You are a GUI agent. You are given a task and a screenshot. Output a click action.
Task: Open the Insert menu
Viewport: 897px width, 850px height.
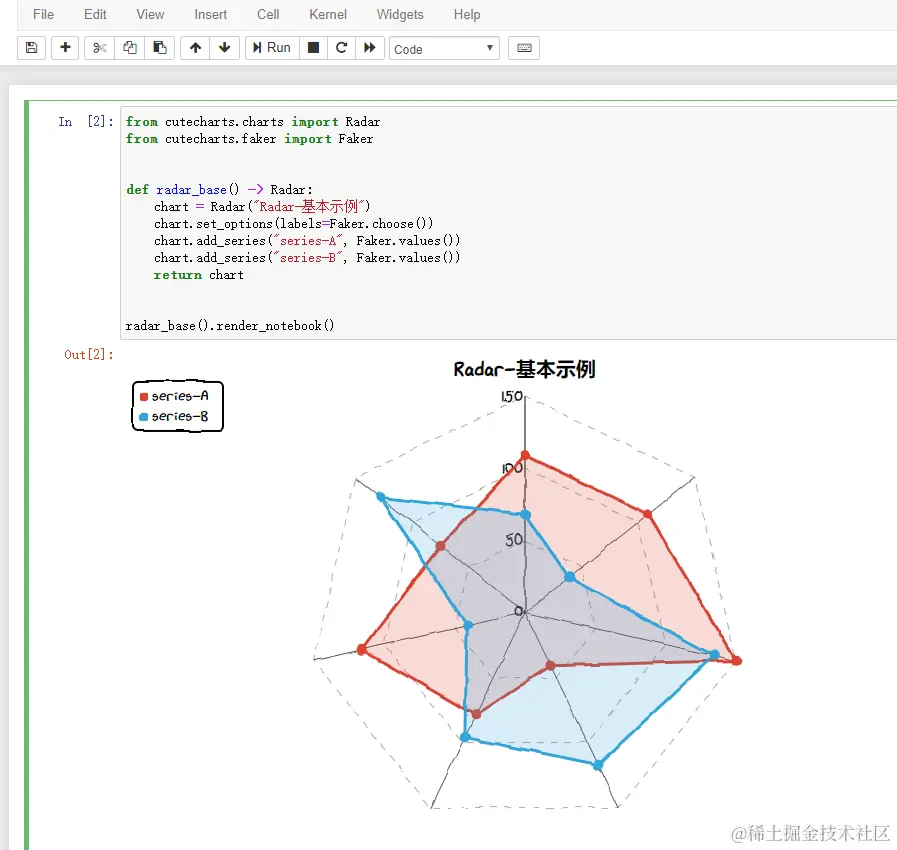[x=211, y=14]
